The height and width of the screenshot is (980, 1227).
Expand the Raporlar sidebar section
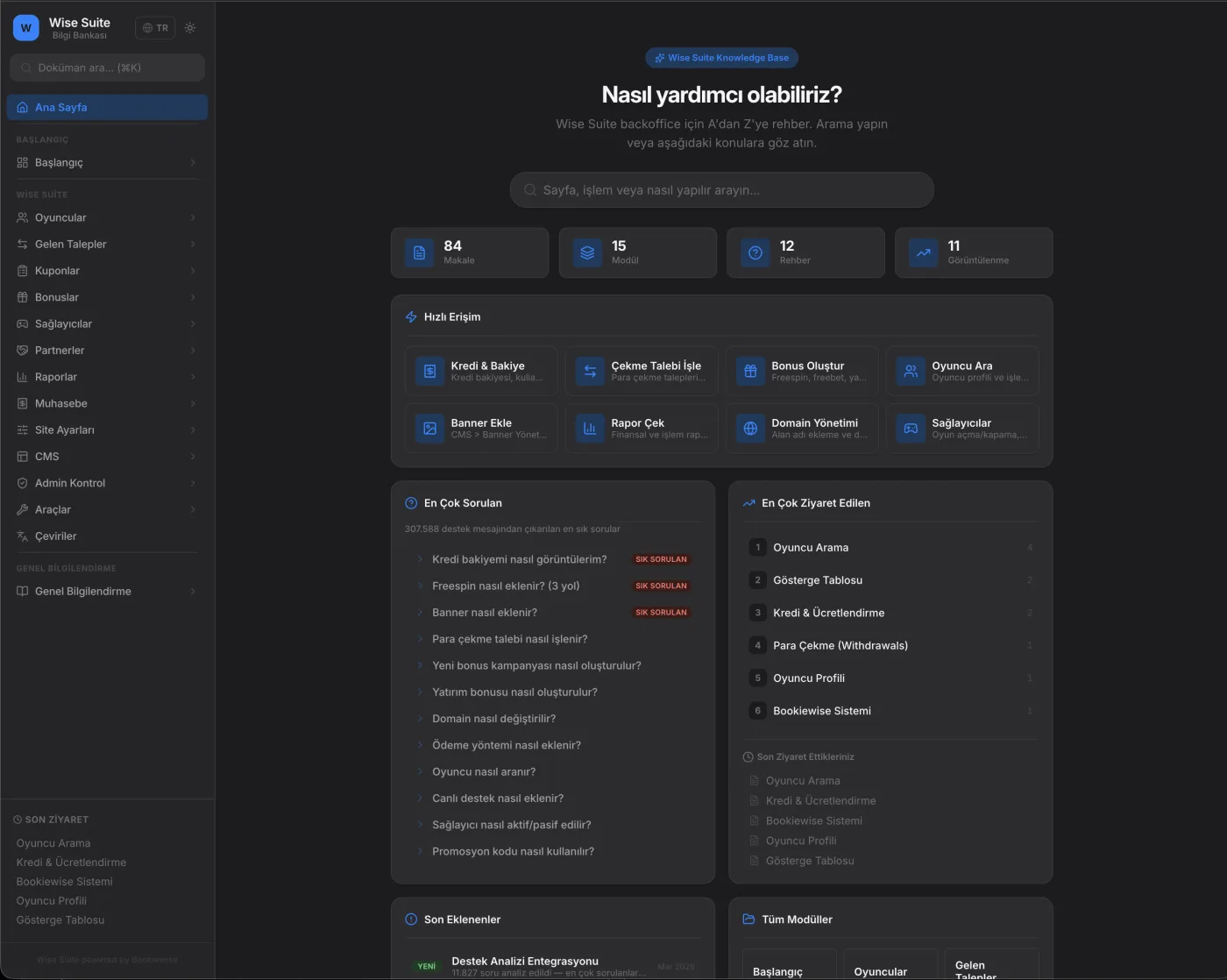pyautogui.click(x=56, y=377)
